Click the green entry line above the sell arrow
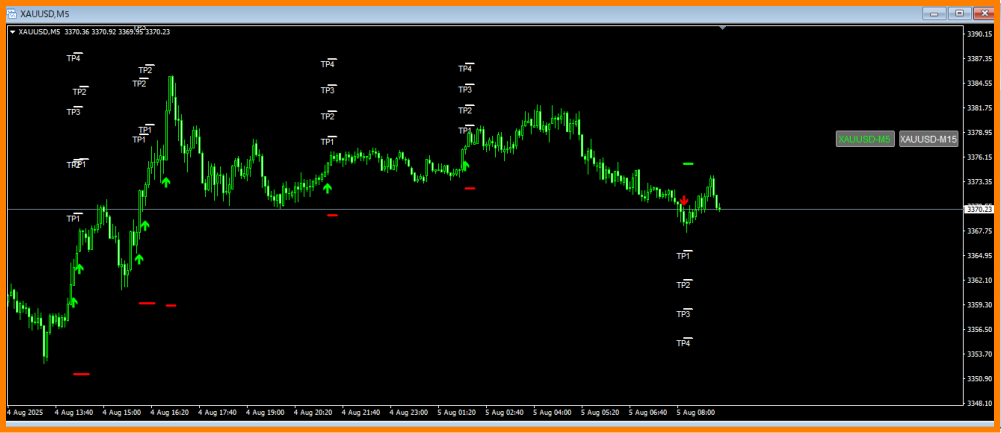 pyautogui.click(x=688, y=163)
